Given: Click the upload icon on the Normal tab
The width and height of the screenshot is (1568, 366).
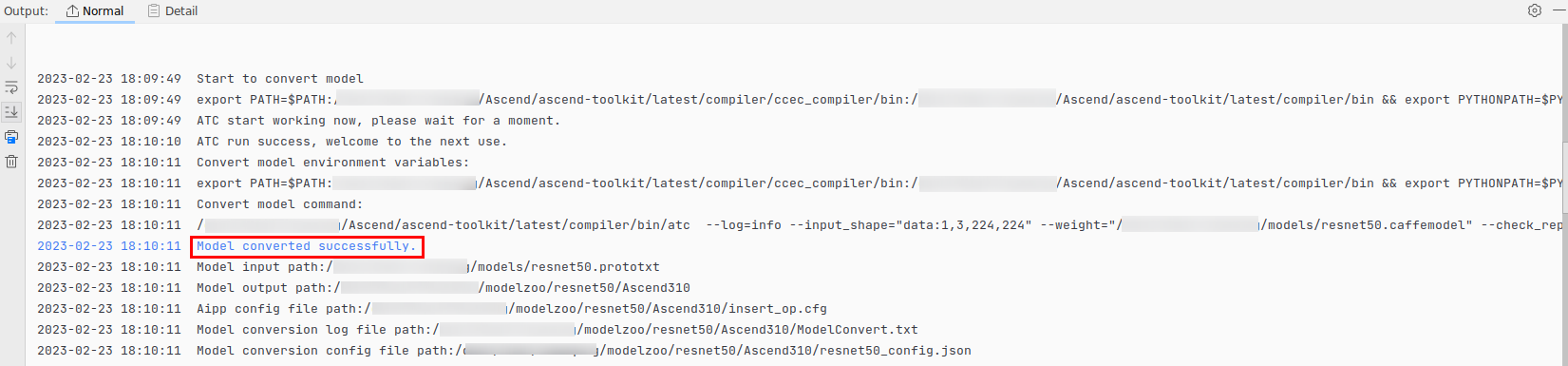Looking at the screenshot, I should [x=72, y=11].
